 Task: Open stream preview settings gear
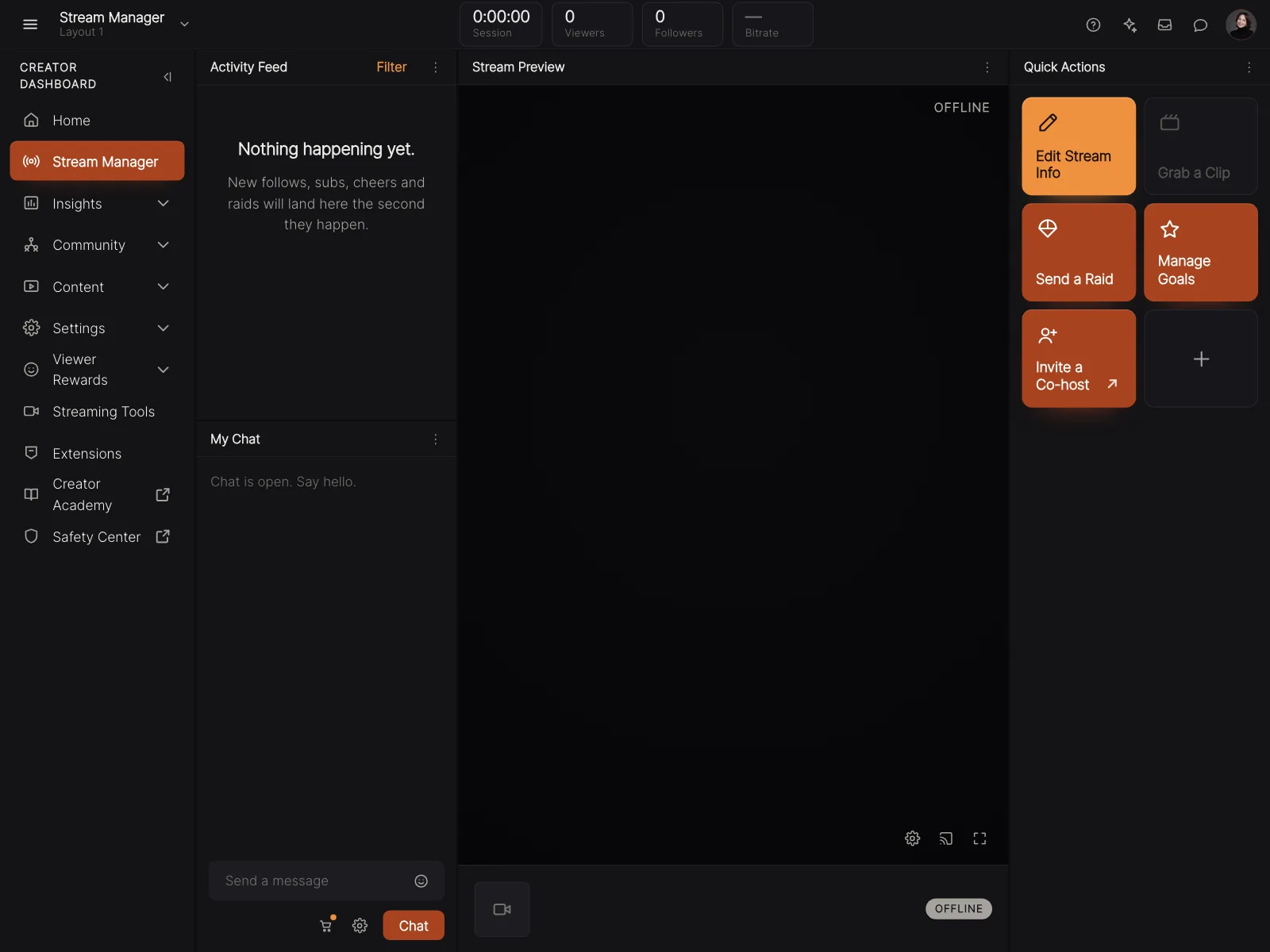[913, 839]
